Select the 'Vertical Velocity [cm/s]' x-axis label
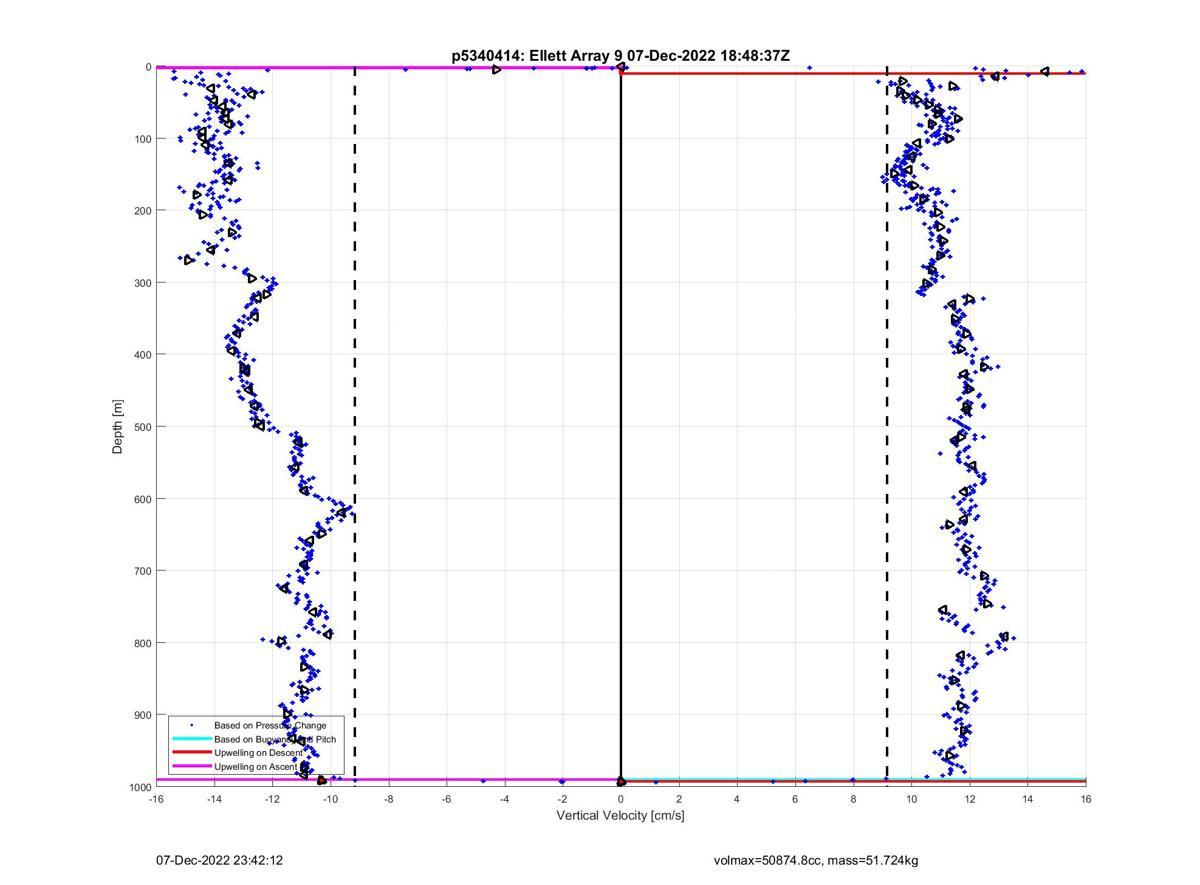 (620, 816)
